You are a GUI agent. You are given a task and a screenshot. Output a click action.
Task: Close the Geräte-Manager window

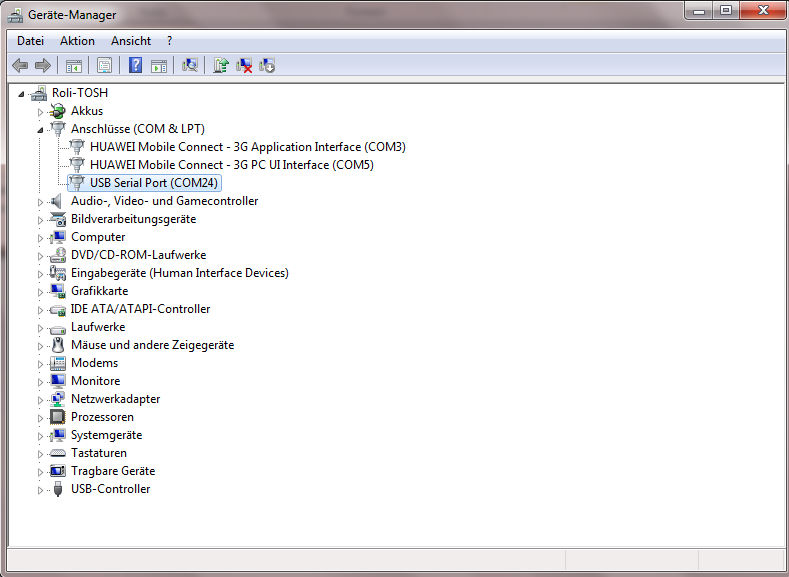763,10
